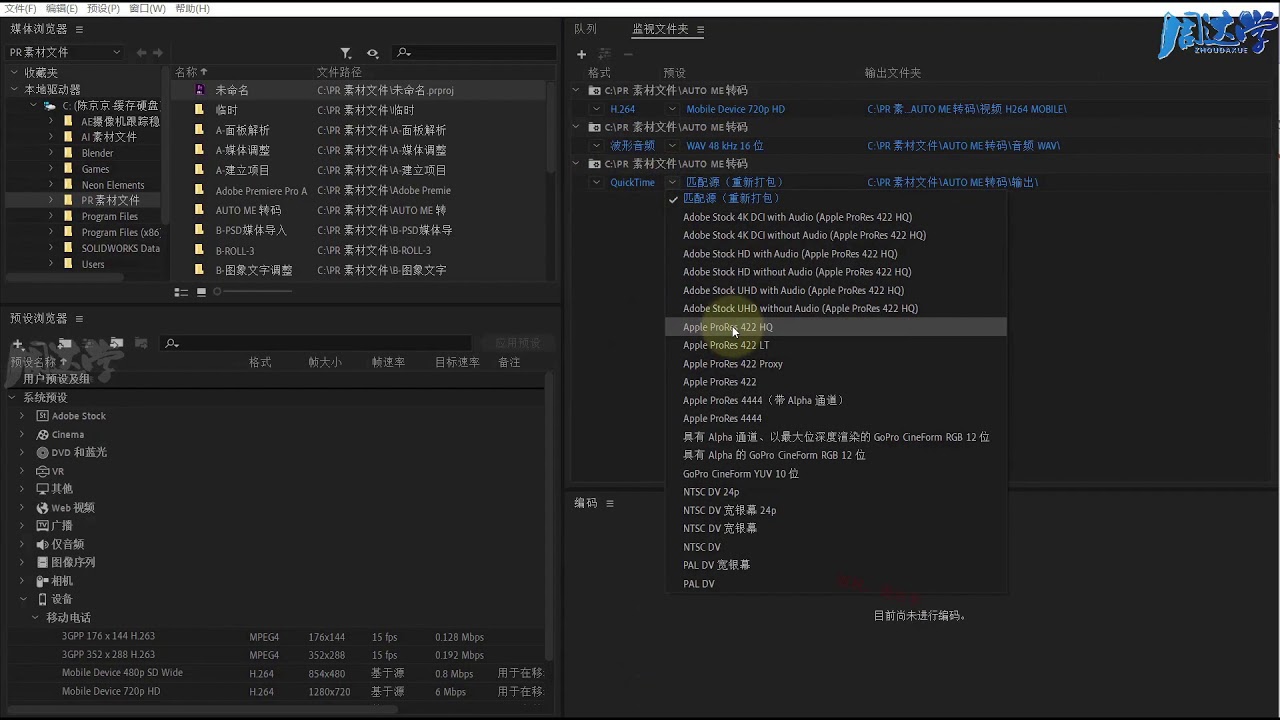Image resolution: width=1280 pixels, height=720 pixels.
Task: Expand the Blender folder in tree
Action: tap(51, 153)
